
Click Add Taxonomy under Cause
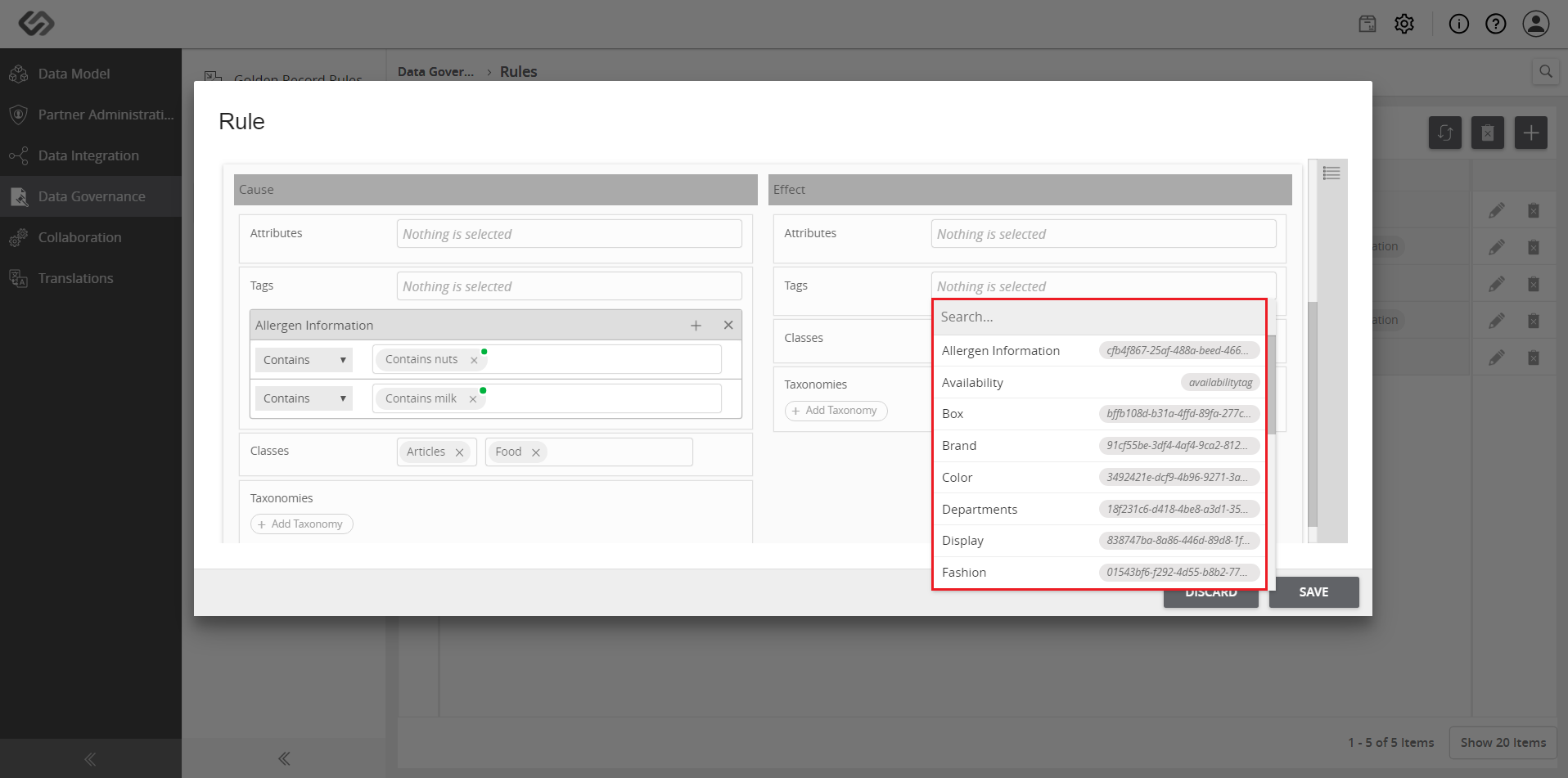point(301,524)
